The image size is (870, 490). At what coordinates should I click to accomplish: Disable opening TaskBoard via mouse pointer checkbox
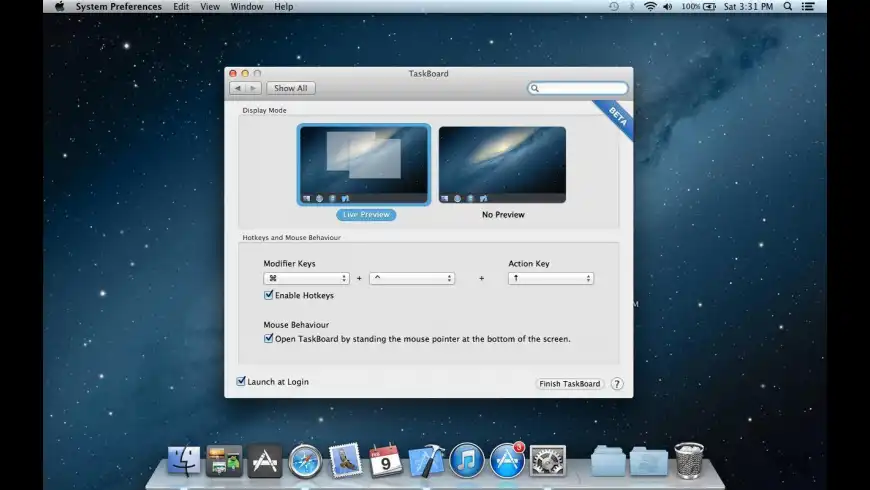[269, 338]
